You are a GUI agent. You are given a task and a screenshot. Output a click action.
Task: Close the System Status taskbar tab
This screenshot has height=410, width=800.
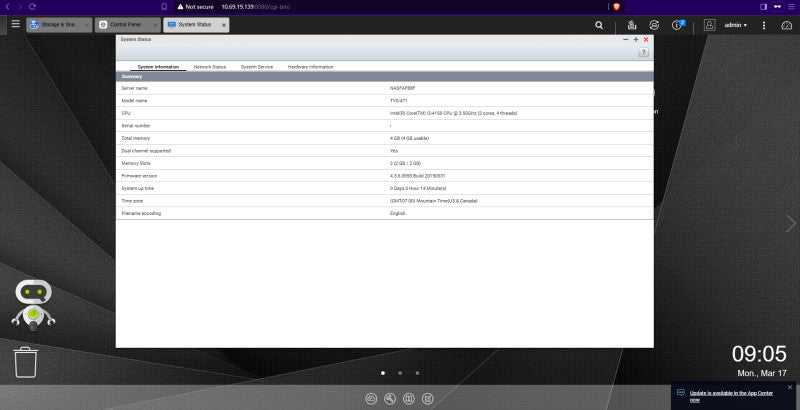point(223,25)
